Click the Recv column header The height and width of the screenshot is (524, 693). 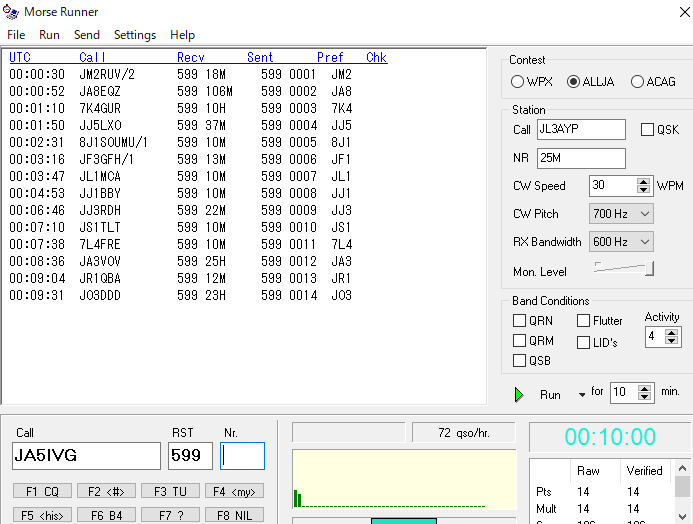190,57
